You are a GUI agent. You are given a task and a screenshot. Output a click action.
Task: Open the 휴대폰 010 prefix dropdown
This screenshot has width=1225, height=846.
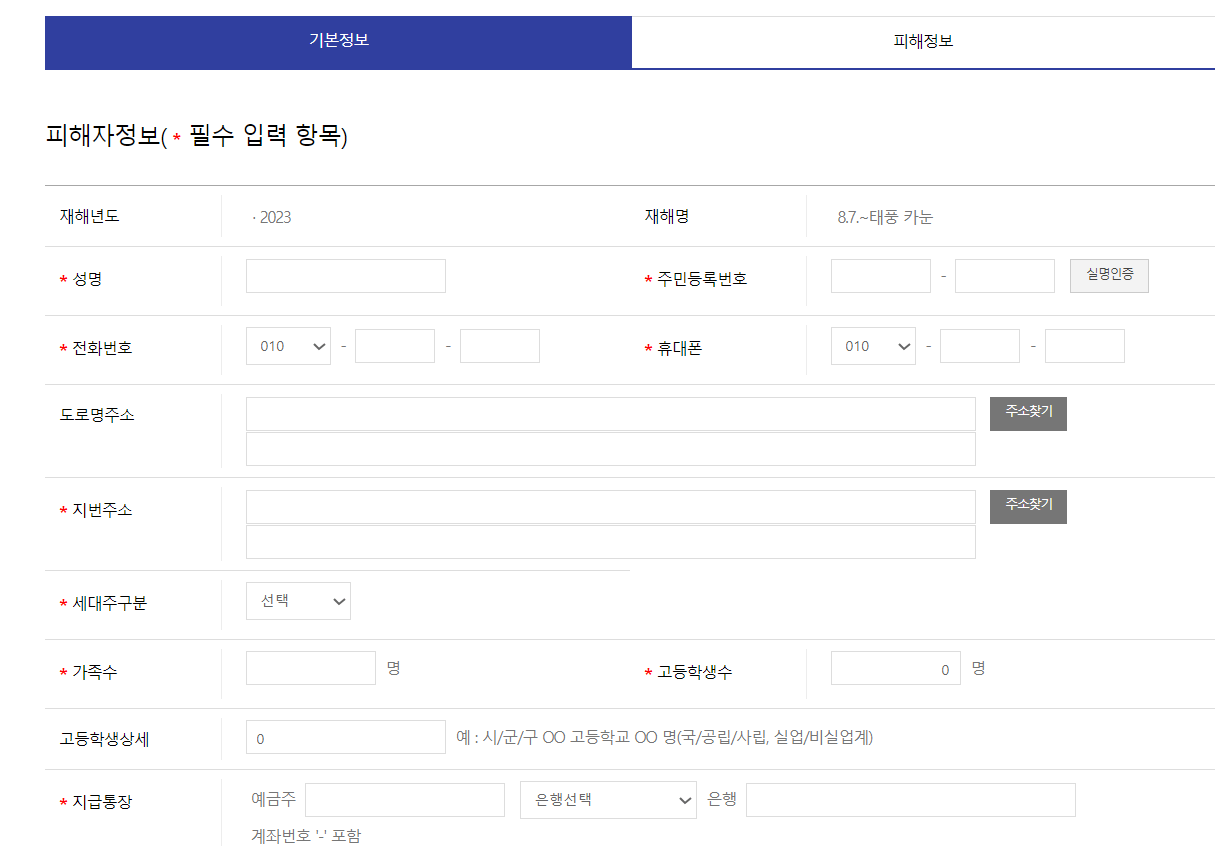(x=872, y=345)
